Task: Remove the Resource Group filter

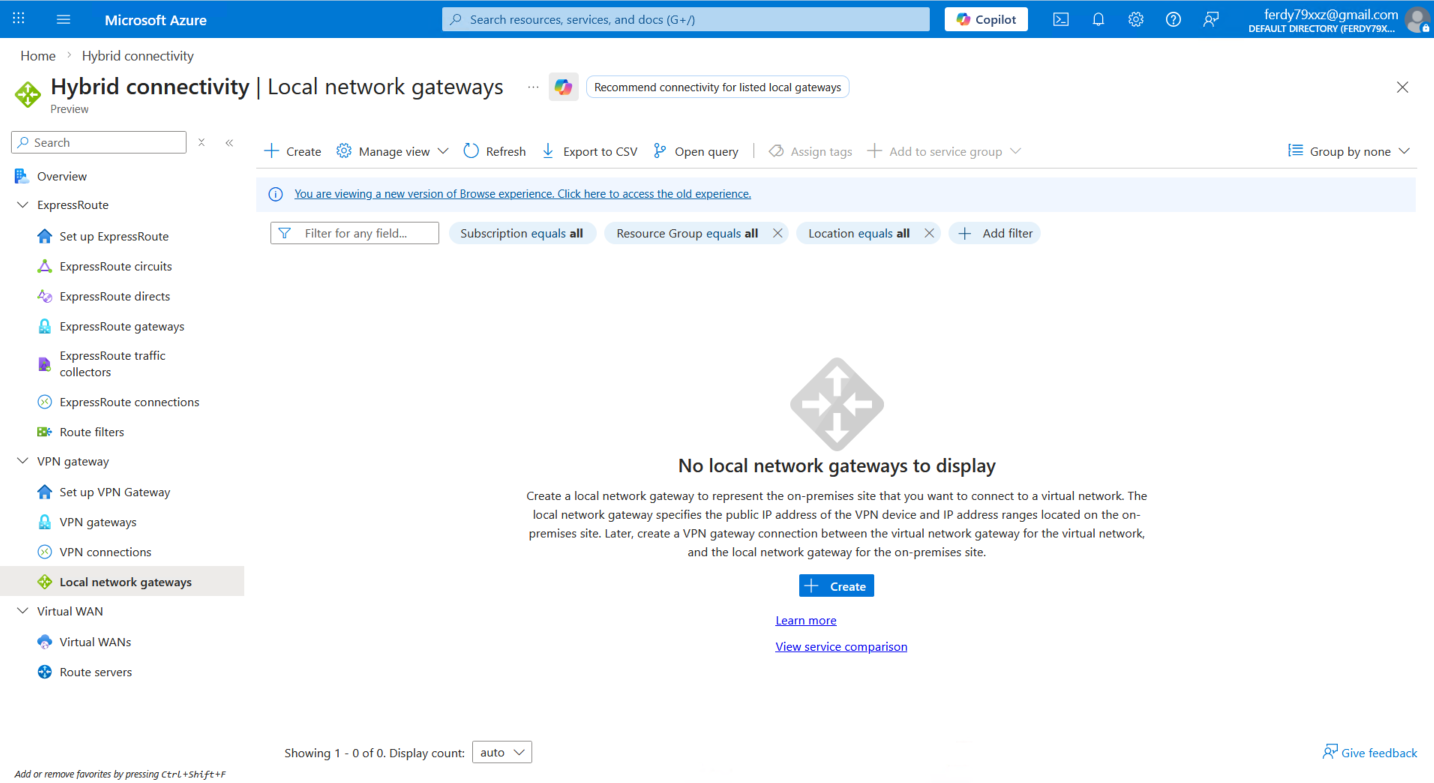Action: pyautogui.click(x=777, y=233)
